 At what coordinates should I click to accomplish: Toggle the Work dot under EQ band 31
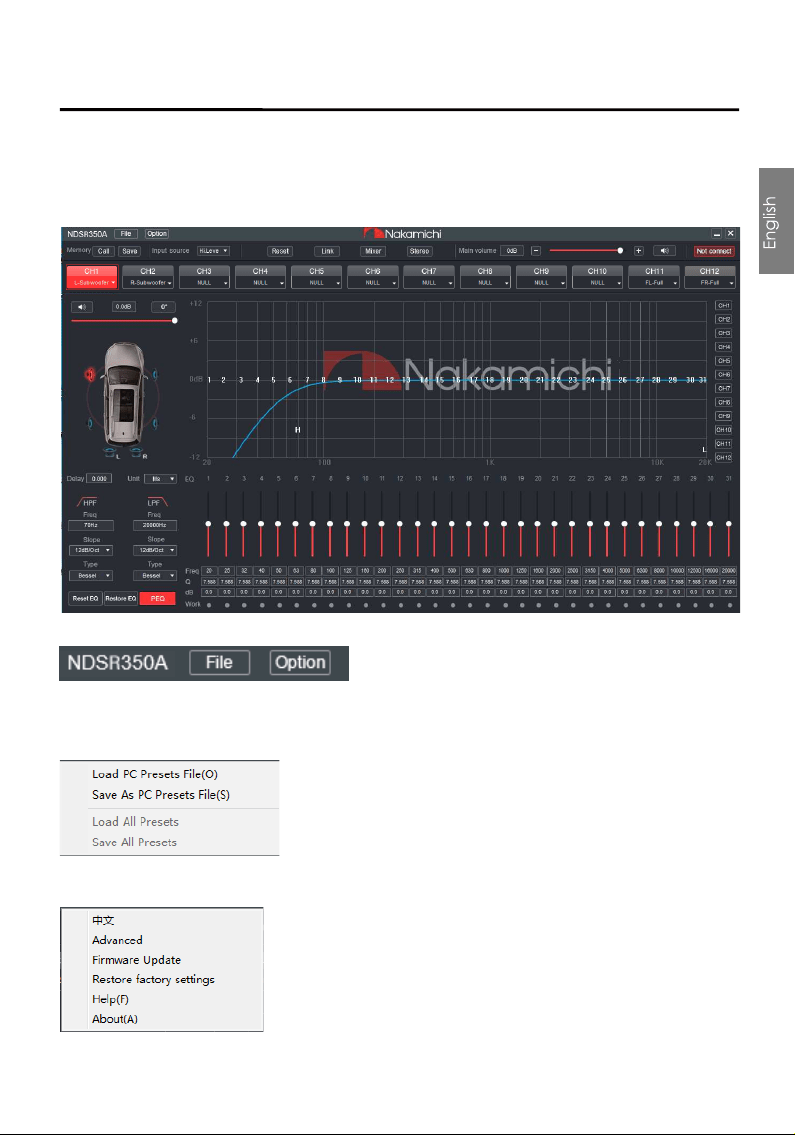click(x=729, y=604)
